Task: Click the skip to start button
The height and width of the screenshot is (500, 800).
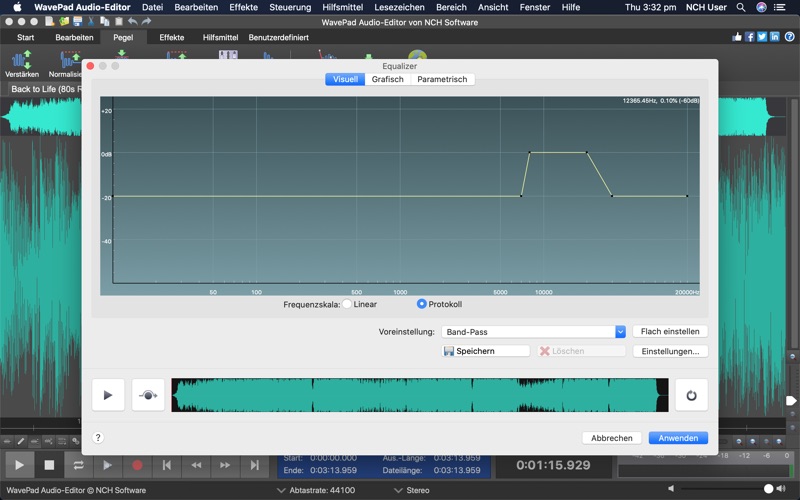Action: pyautogui.click(x=166, y=465)
